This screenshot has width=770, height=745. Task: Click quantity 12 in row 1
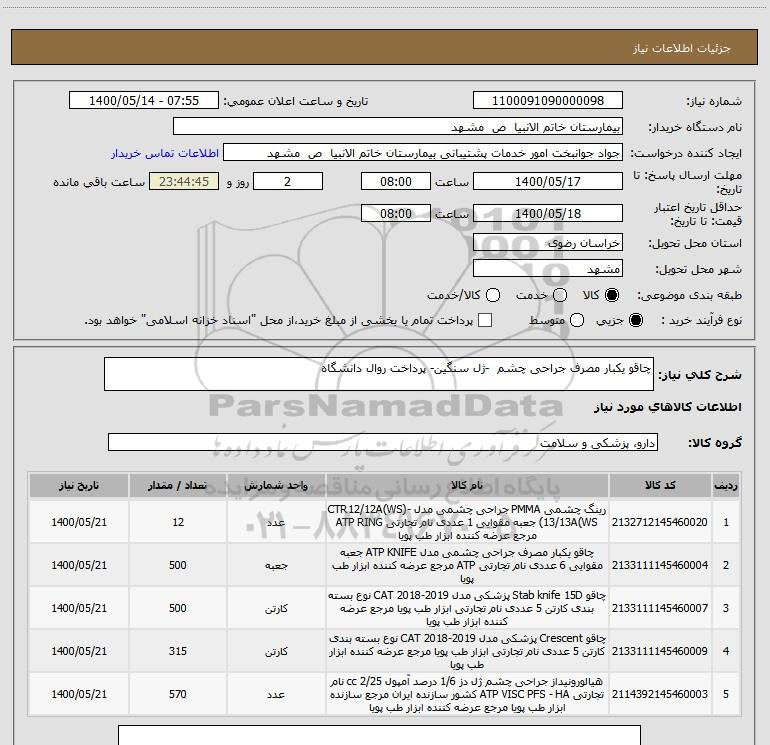coord(178,522)
